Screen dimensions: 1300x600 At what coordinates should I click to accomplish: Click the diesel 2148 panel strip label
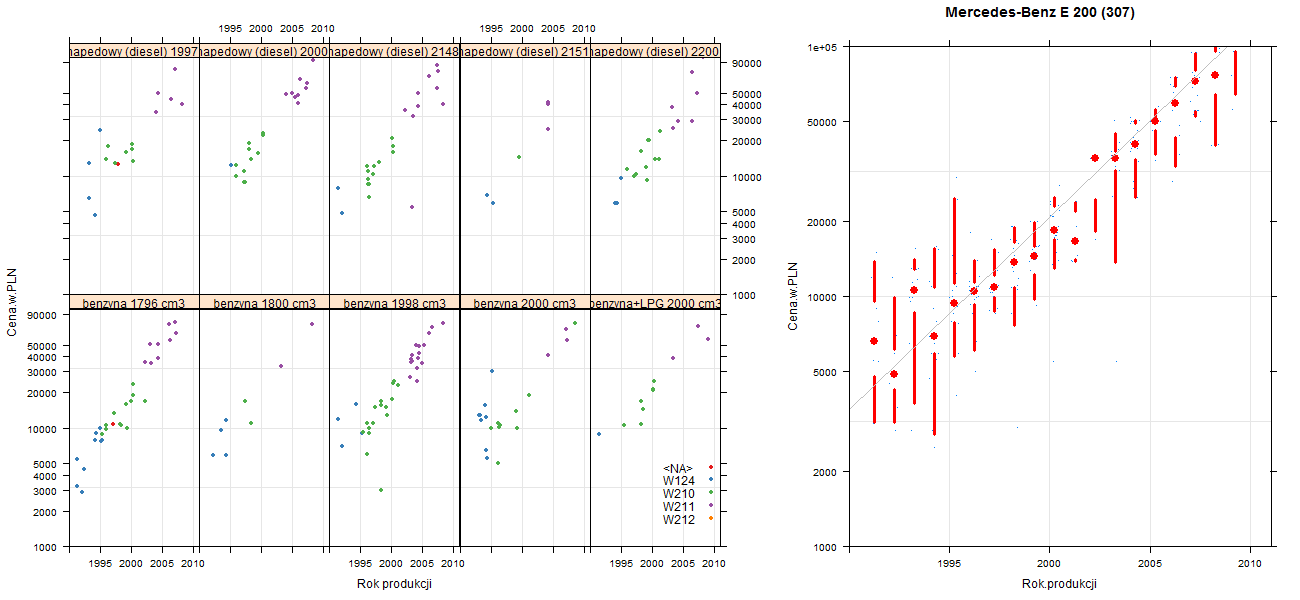394,51
